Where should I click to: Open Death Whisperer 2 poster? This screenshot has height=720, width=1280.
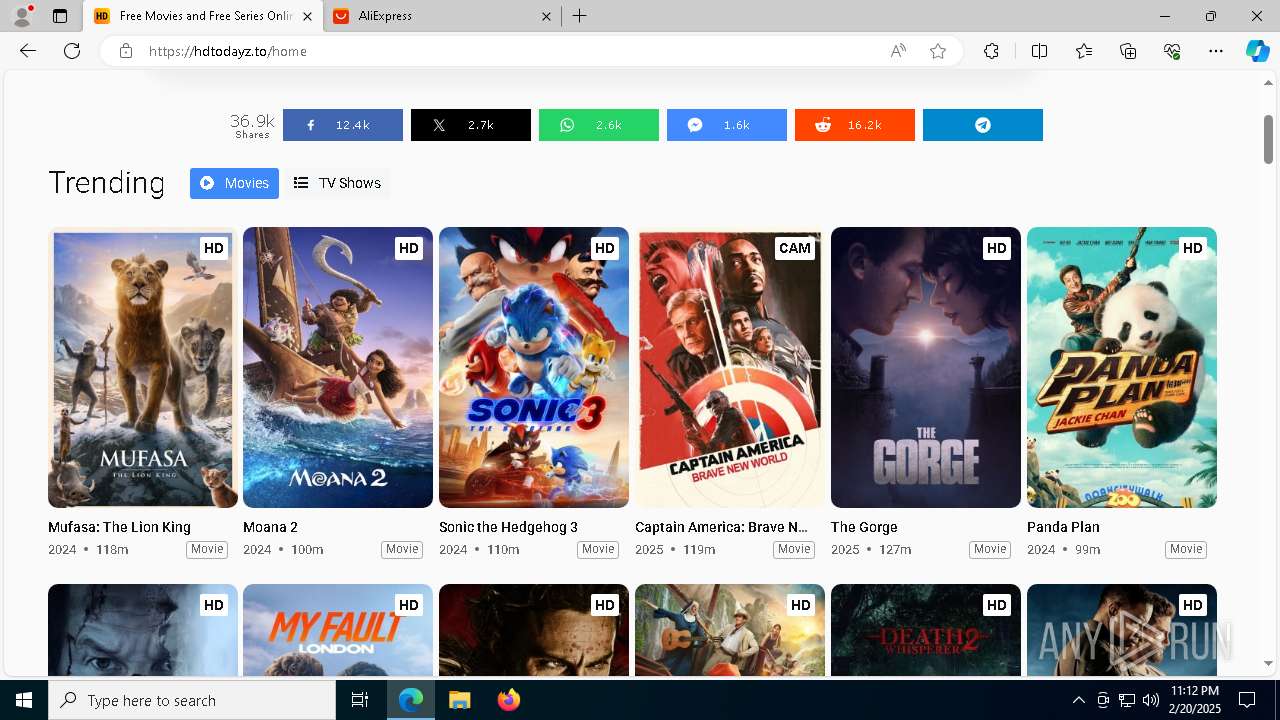926,629
